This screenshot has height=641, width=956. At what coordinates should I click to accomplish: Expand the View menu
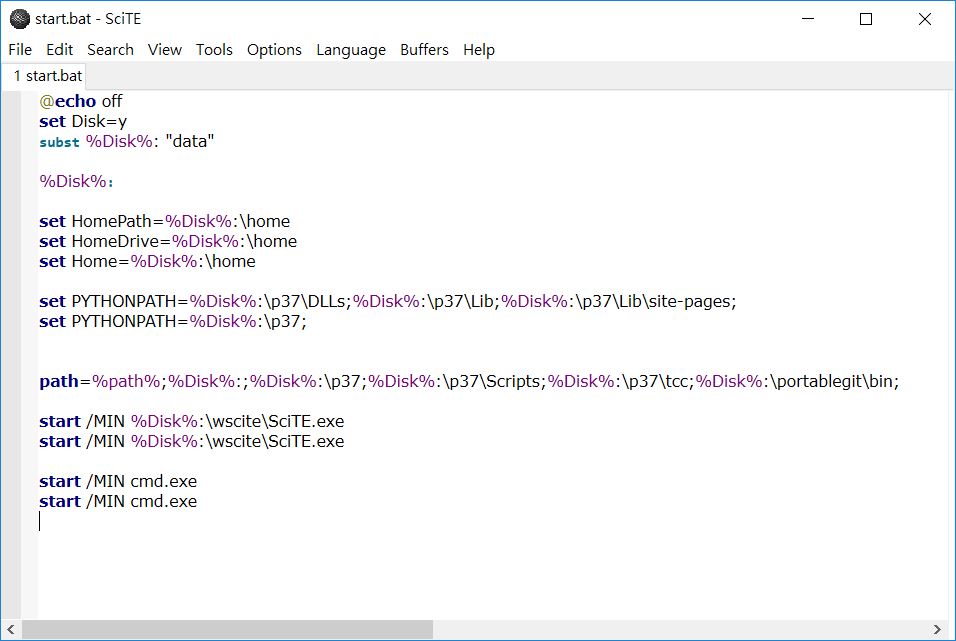point(165,49)
